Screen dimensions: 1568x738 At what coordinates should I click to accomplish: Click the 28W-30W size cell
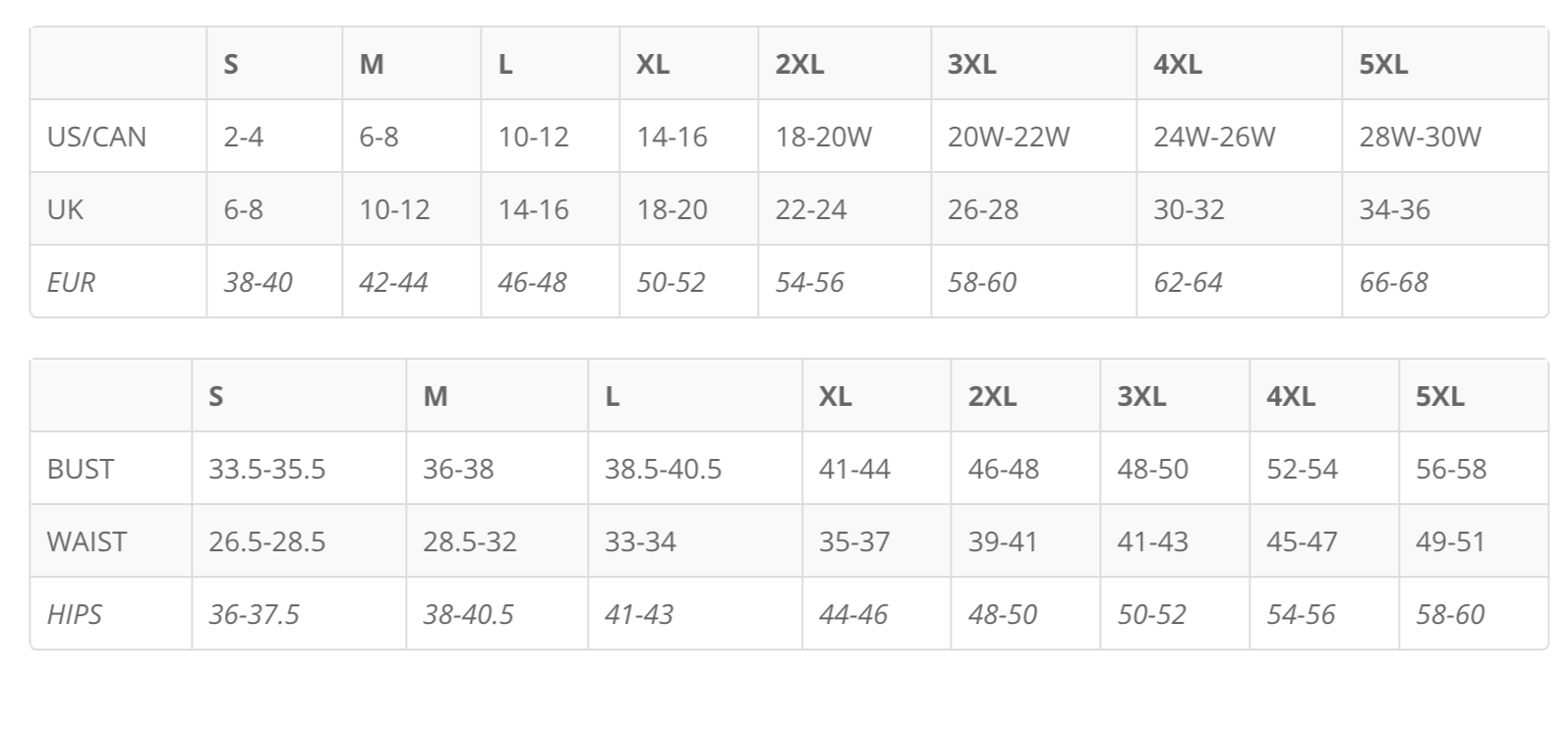(x=1420, y=137)
